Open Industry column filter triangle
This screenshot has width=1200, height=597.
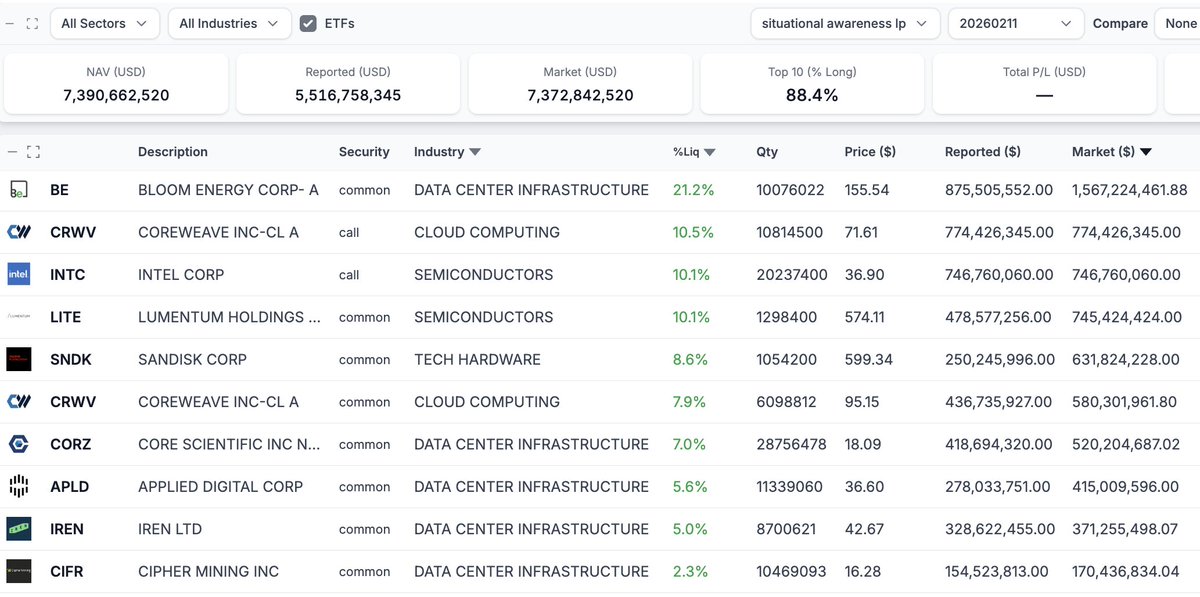pos(475,152)
